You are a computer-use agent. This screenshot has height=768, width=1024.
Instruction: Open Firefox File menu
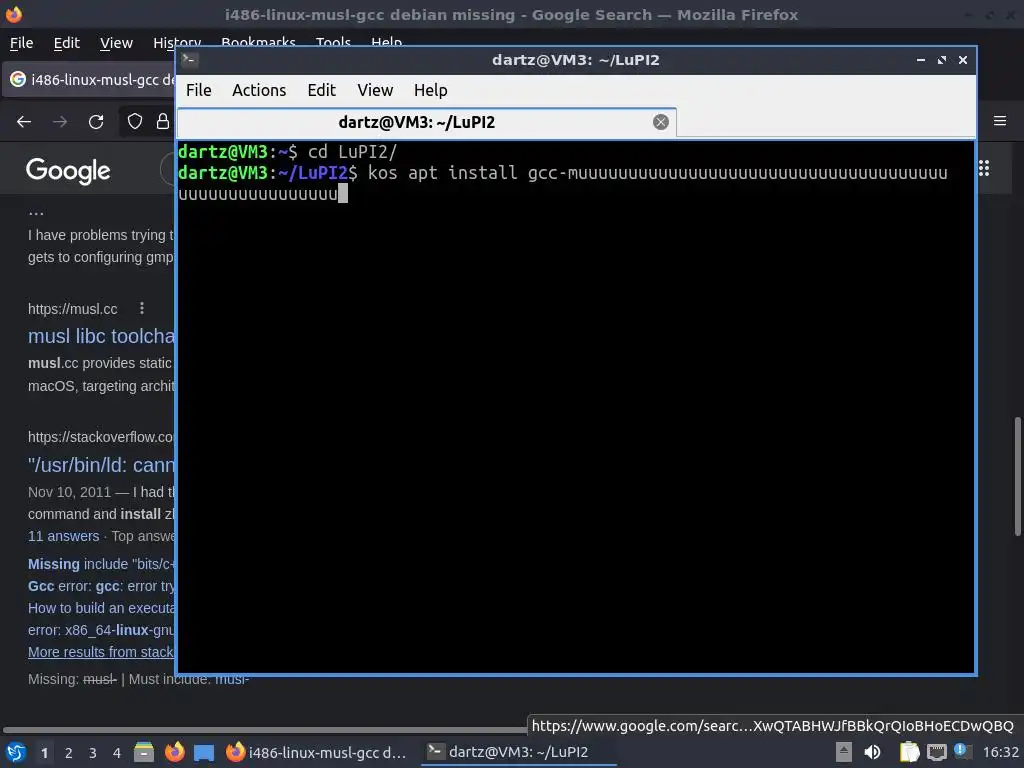tap(22, 43)
